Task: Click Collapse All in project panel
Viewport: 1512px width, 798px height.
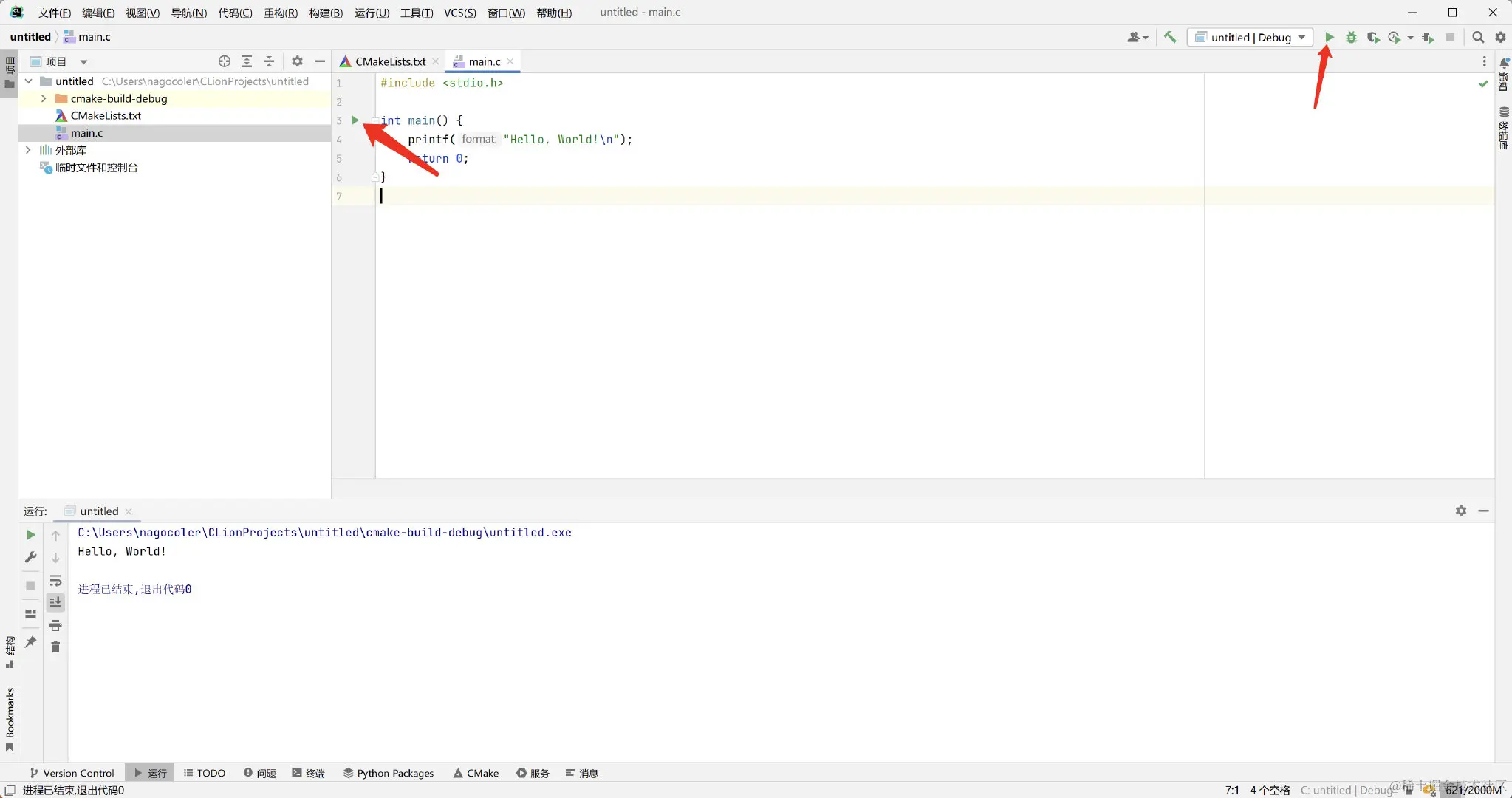Action: (269, 61)
